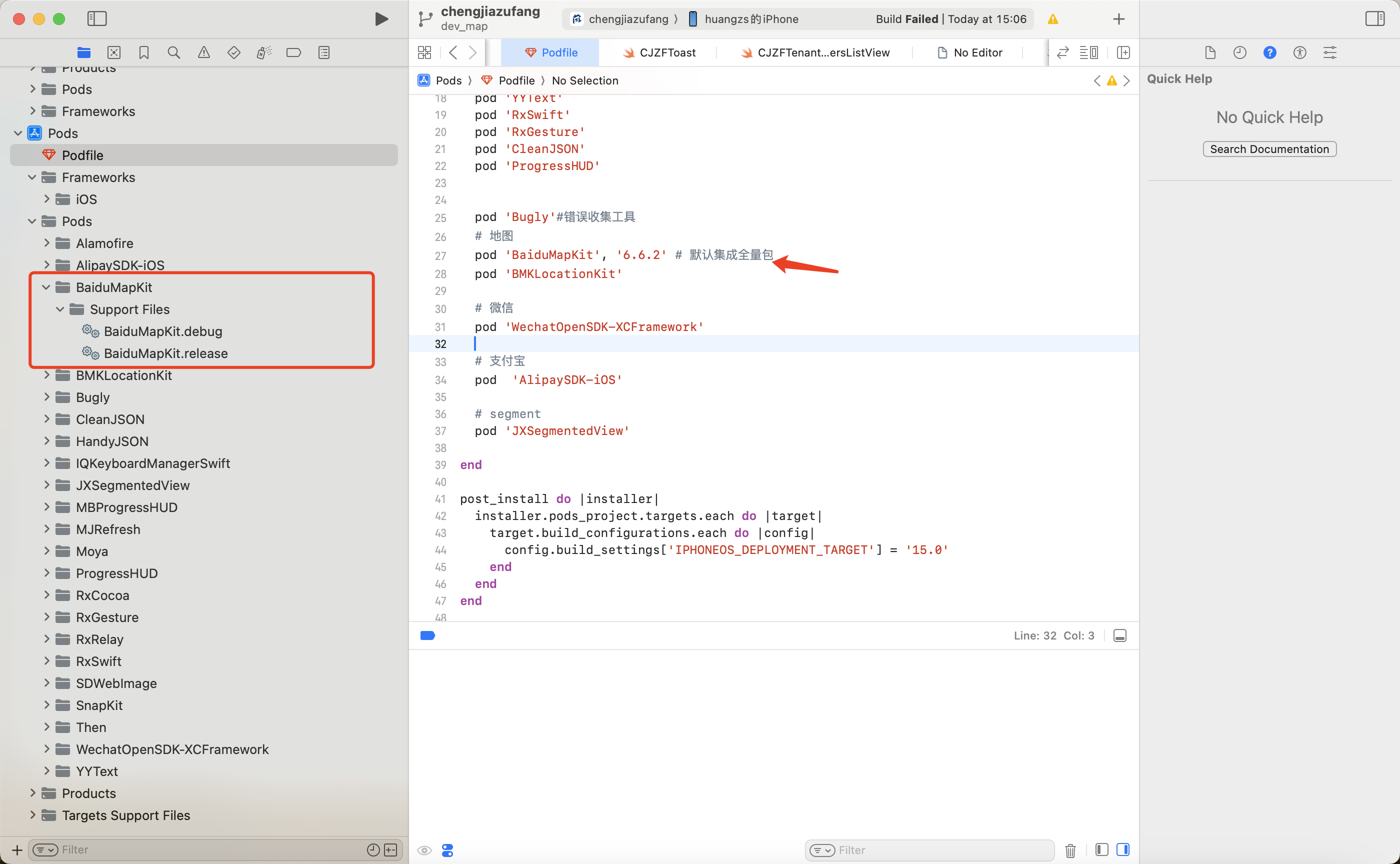
Task: Expand the BMKLocationKit folder
Action: coord(47,375)
